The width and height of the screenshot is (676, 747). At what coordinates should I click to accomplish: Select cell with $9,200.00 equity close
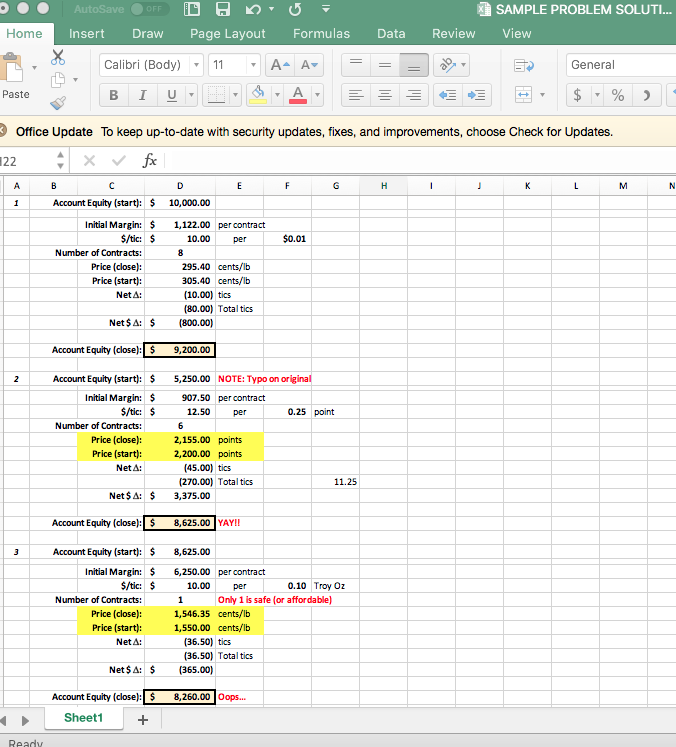coord(180,350)
